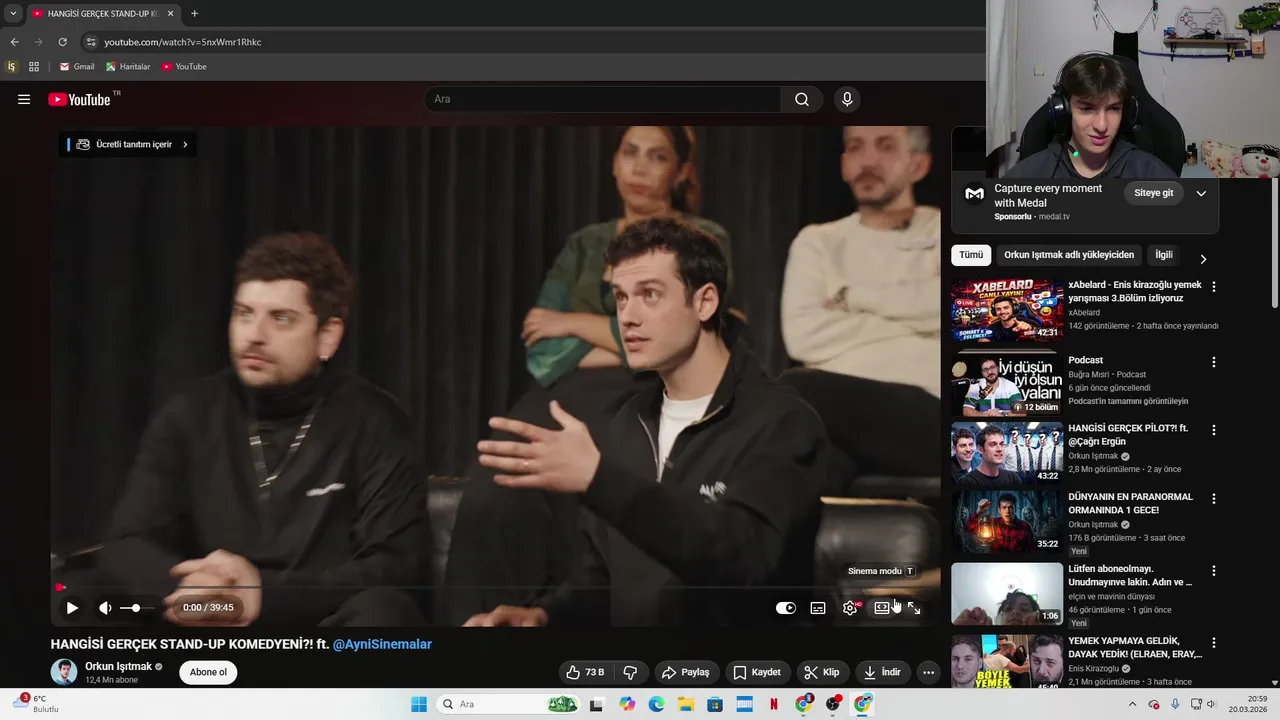Open a new browser tab
Image resolution: width=1280 pixels, height=720 pixels.
[194, 13]
